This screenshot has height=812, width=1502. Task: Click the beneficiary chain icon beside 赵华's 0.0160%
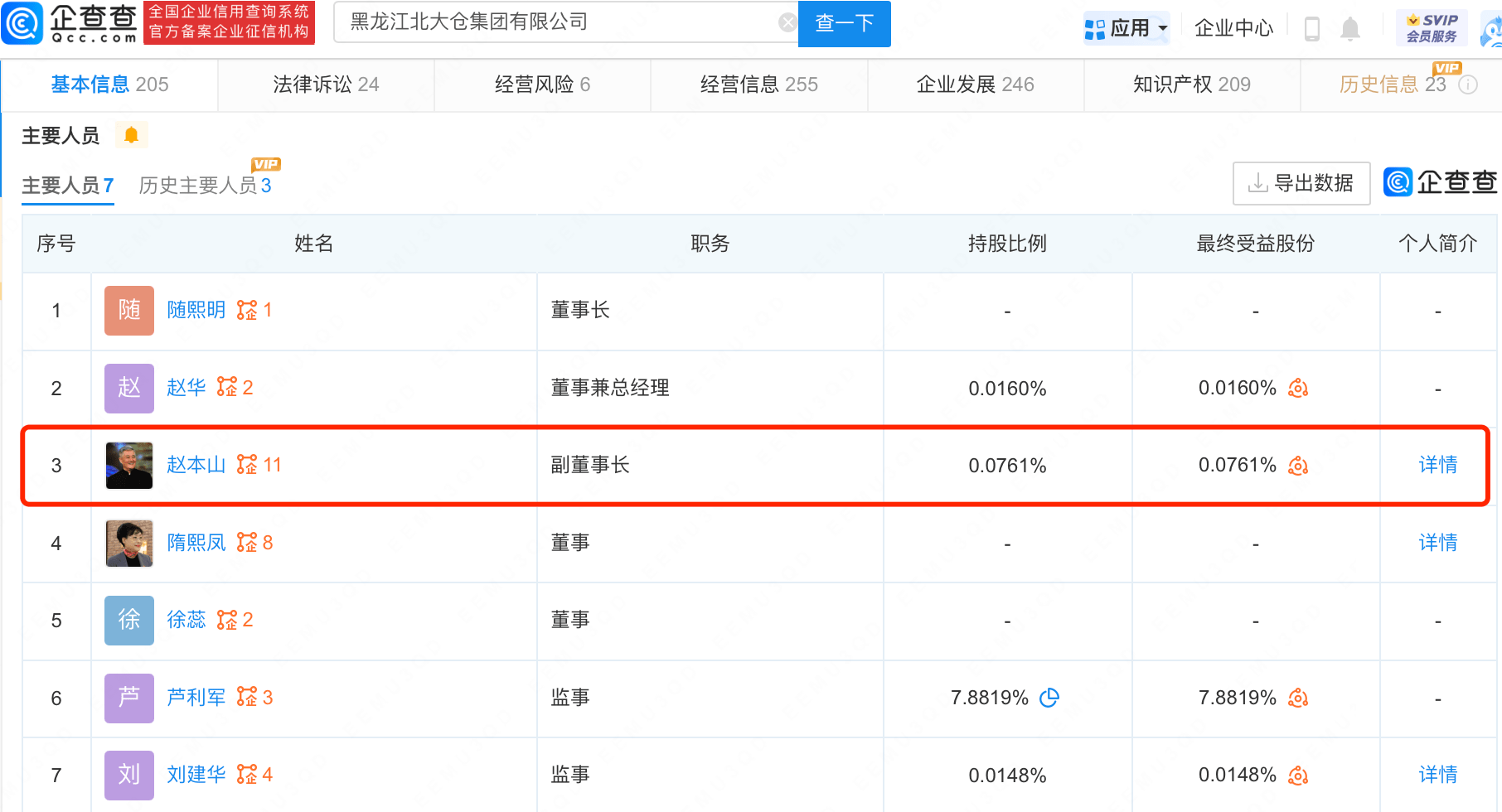point(1298,388)
